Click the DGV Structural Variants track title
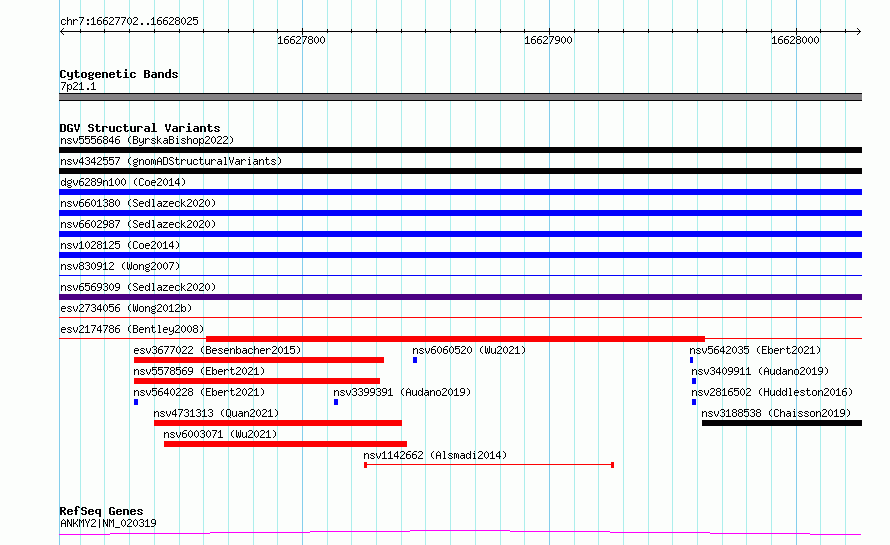Viewport: 890px width, 545px height. pos(140,128)
